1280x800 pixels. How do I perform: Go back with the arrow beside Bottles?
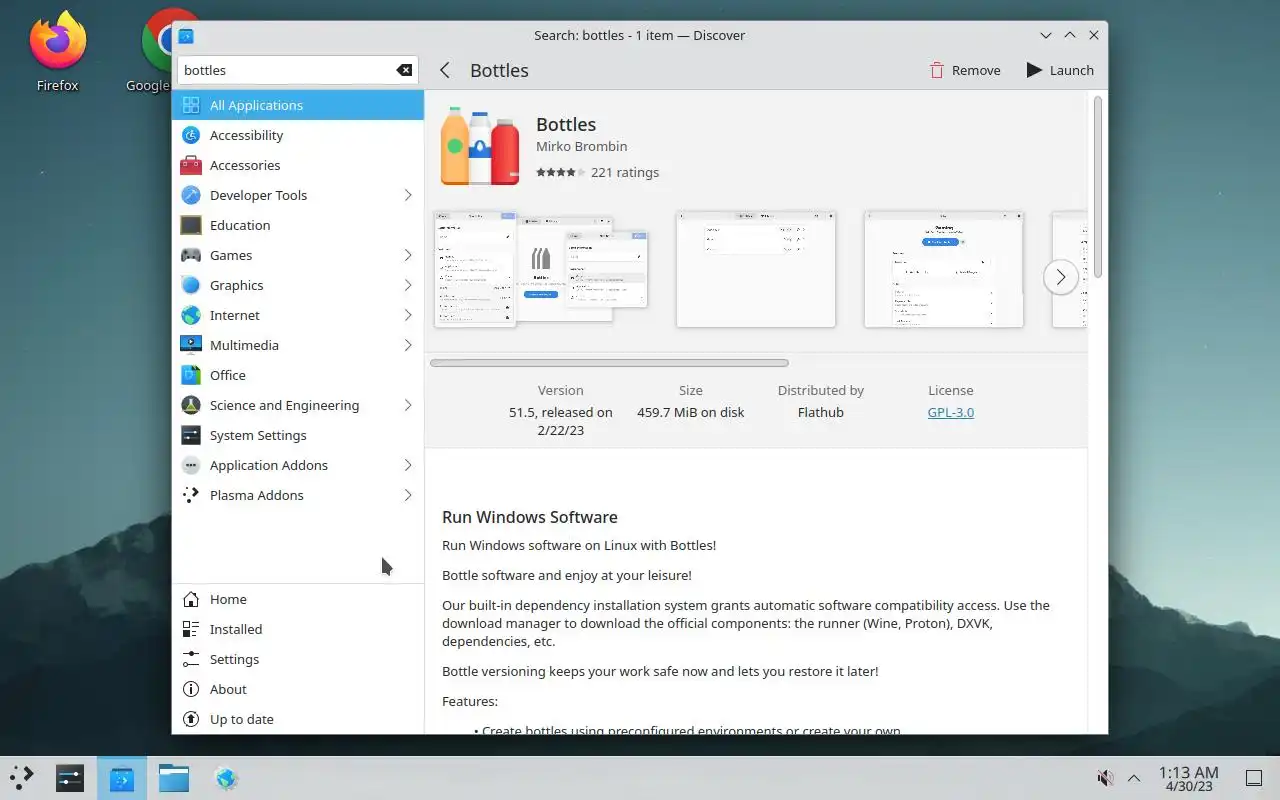(x=445, y=70)
